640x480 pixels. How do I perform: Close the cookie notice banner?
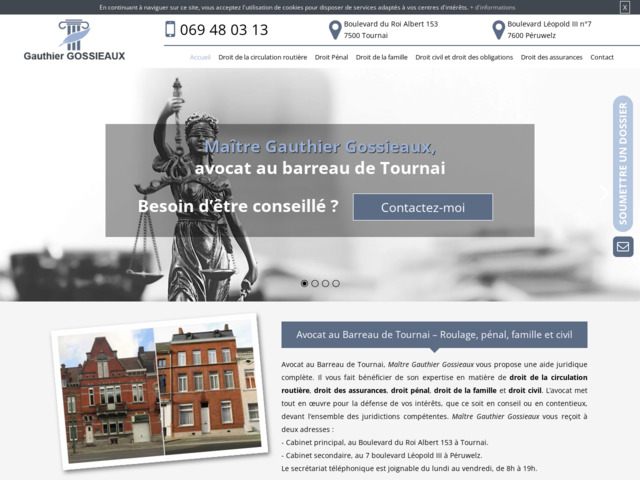click(624, 7)
